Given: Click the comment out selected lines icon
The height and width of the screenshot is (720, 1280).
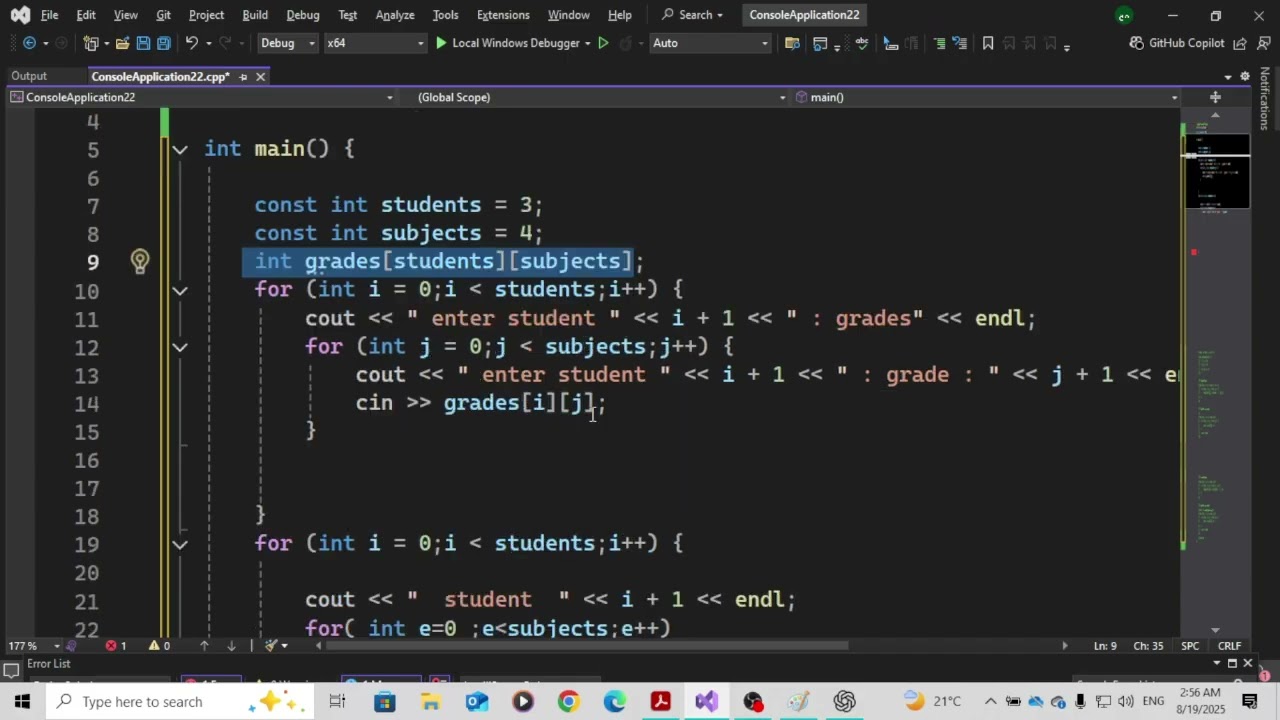Looking at the screenshot, I should point(939,43).
